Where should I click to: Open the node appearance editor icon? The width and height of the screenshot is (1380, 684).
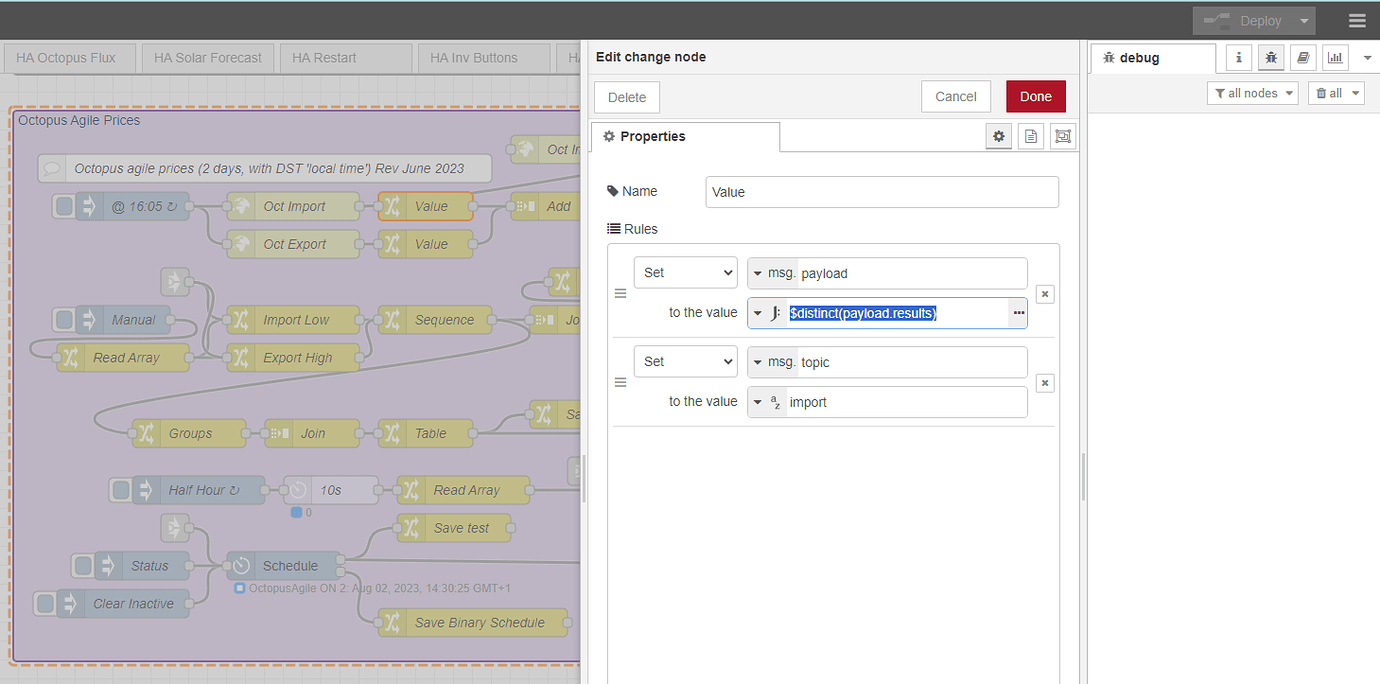1062,136
